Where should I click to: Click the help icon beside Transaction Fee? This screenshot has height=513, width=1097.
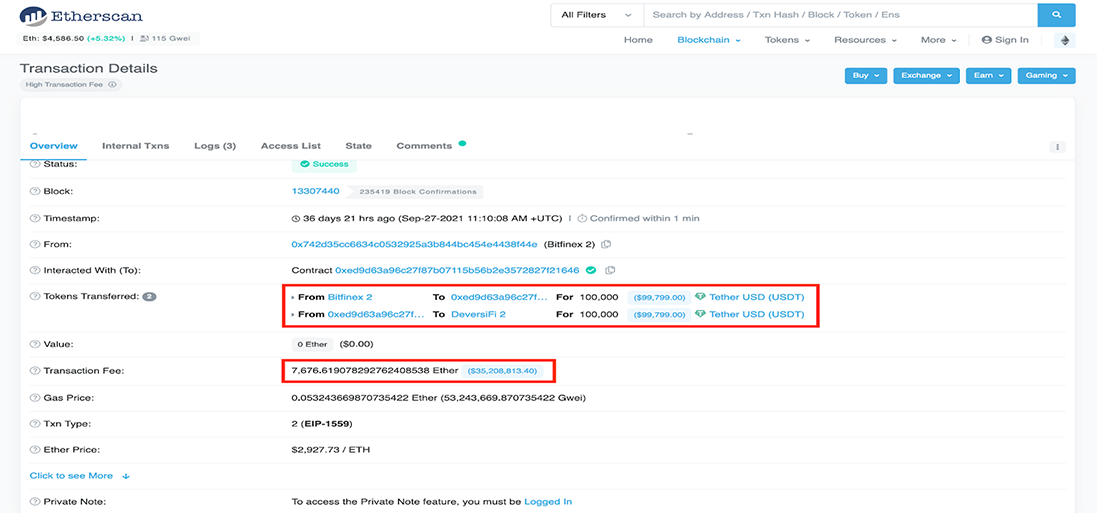click(x=34, y=371)
